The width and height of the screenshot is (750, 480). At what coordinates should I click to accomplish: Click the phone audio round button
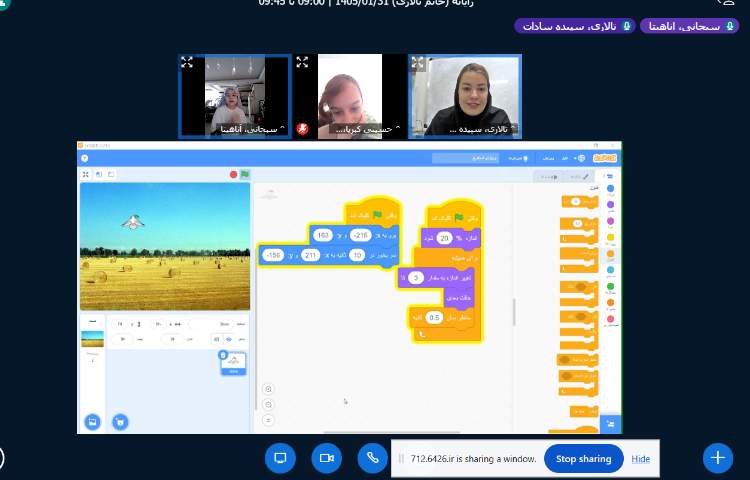pos(372,458)
